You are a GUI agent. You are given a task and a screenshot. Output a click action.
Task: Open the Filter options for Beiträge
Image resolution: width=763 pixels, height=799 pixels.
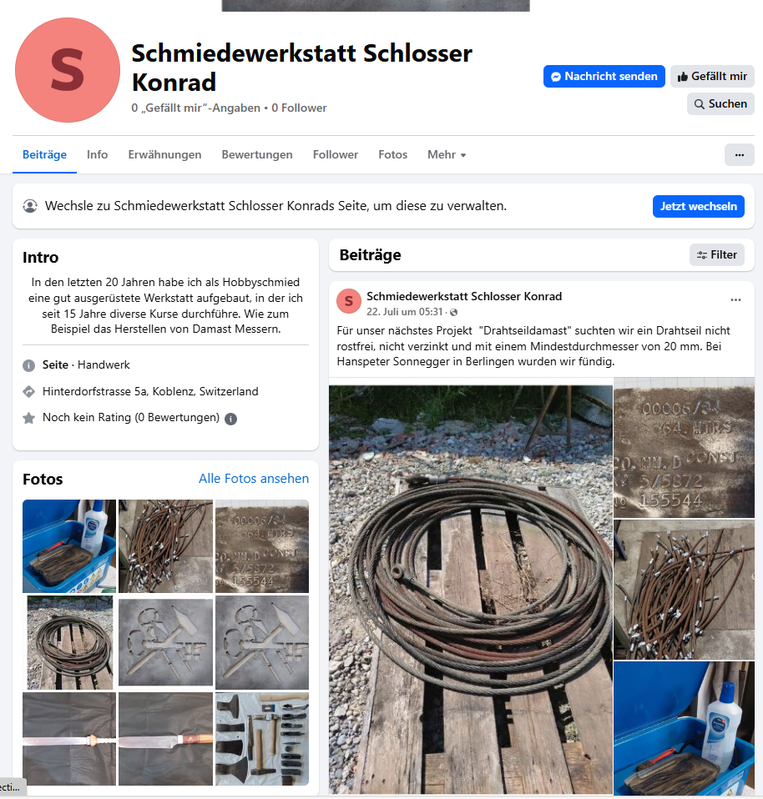[717, 255]
